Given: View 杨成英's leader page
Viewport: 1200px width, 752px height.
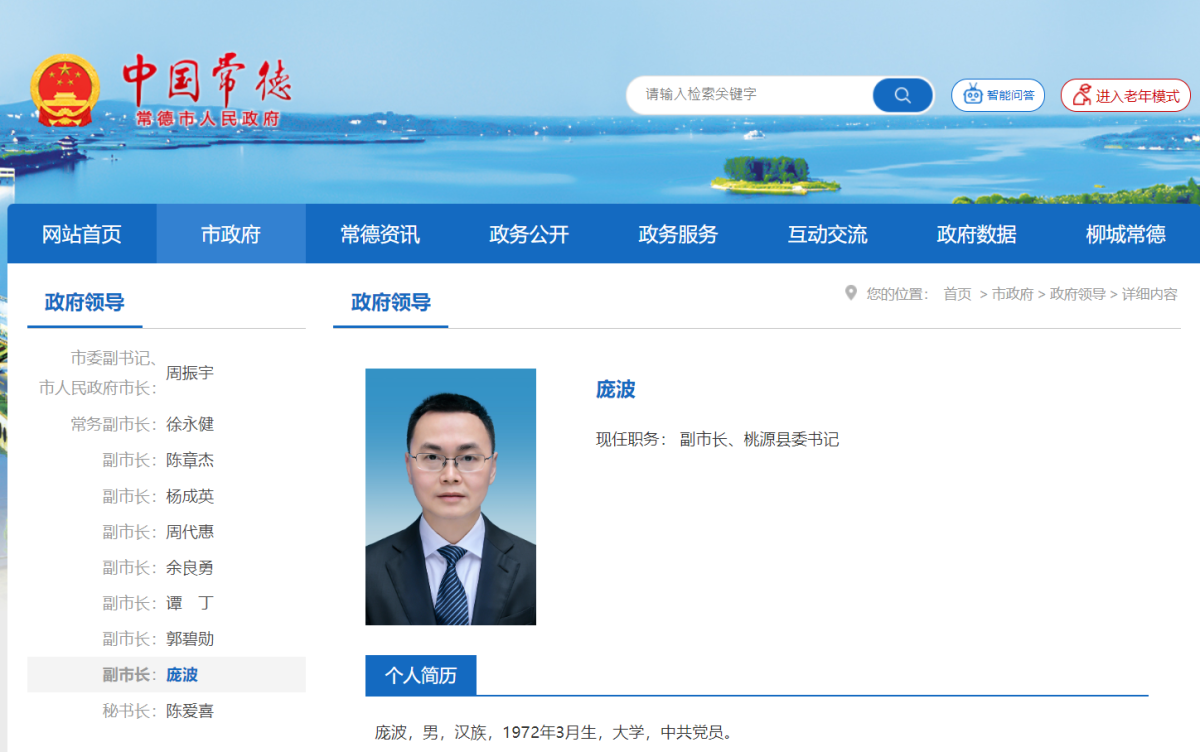Looking at the screenshot, I should 190,496.
